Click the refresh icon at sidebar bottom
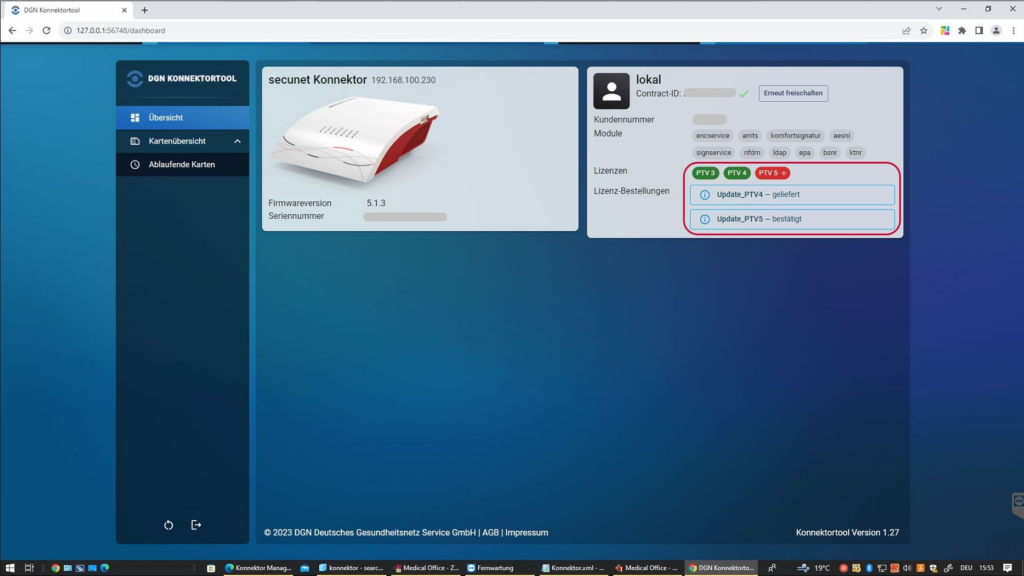 (x=168, y=525)
